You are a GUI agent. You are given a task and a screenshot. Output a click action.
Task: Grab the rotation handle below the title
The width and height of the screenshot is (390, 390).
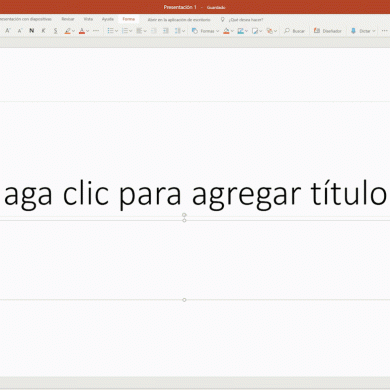[184, 215]
